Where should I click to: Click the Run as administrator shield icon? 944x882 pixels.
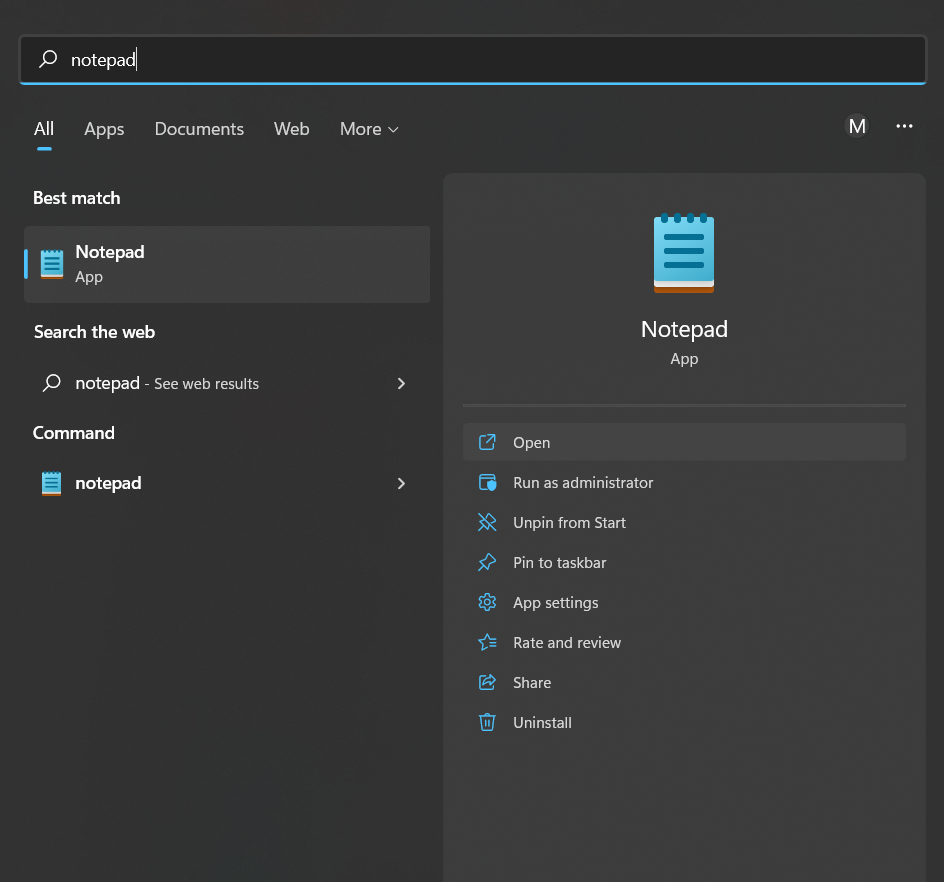(x=487, y=483)
